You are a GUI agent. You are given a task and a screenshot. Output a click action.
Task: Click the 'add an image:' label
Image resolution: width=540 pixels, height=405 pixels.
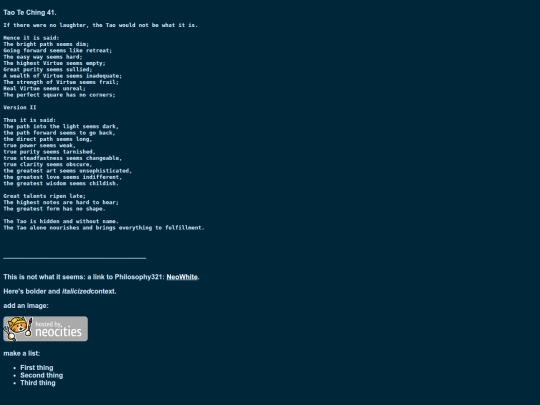[26, 306]
